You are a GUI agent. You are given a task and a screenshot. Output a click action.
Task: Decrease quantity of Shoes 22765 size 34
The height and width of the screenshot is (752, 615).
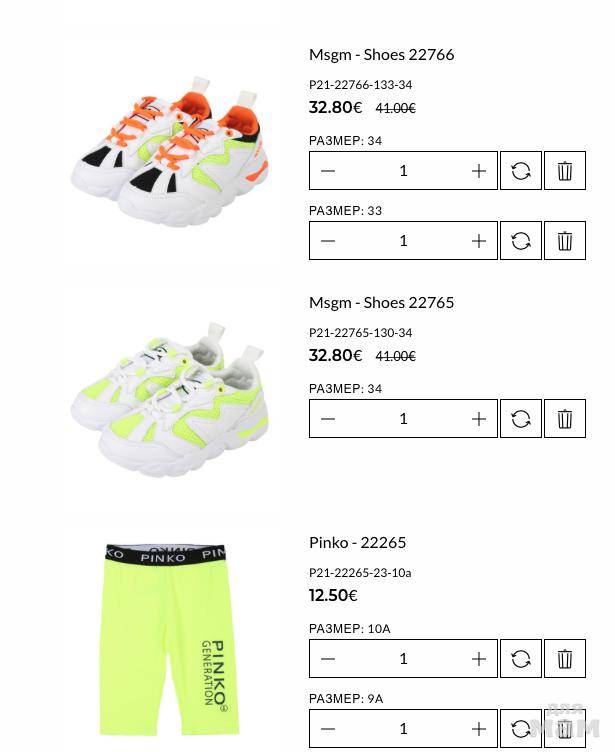point(328,419)
